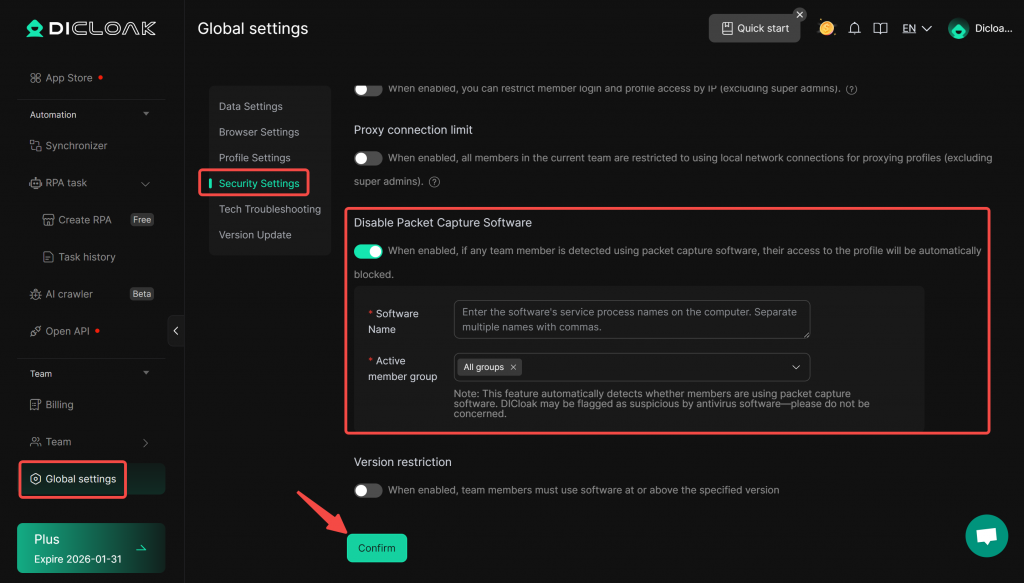Viewport: 1024px width, 583px height.
Task: Click the Quick start button
Action: [x=754, y=28]
